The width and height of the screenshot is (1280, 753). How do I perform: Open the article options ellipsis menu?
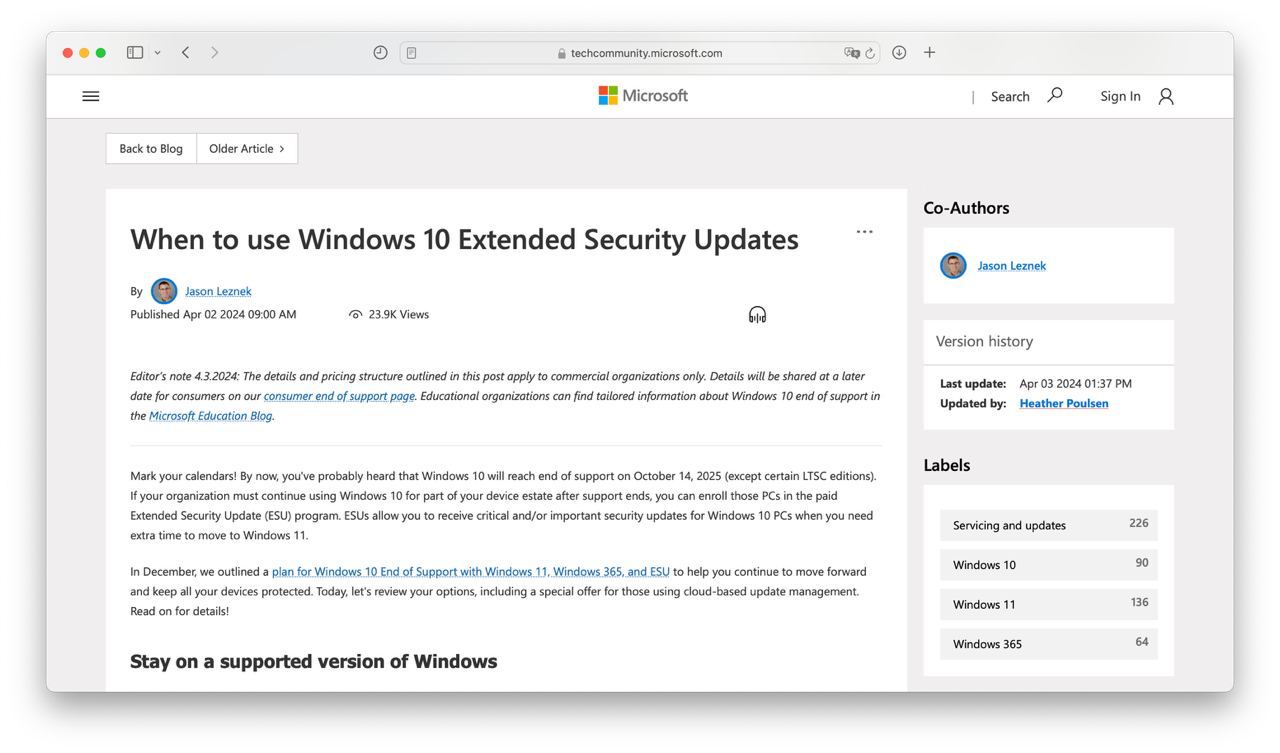[864, 232]
